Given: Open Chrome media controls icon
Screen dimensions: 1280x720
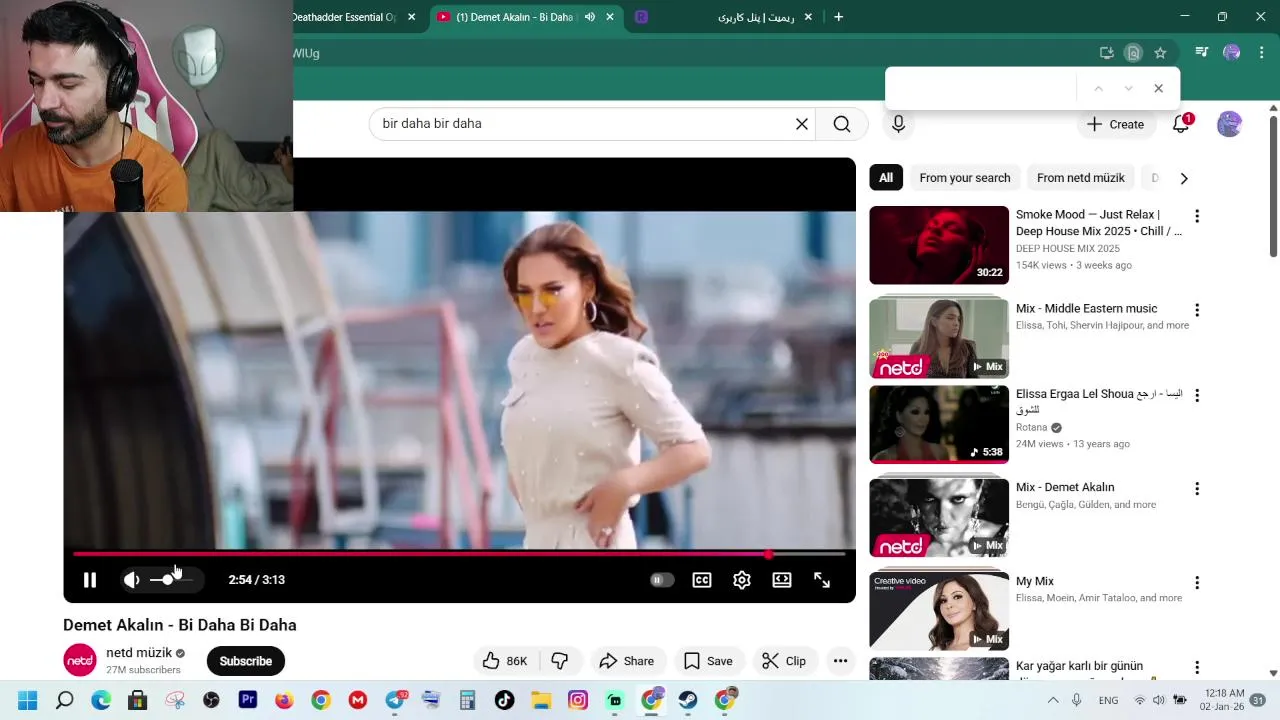Looking at the screenshot, I should 1202,53.
